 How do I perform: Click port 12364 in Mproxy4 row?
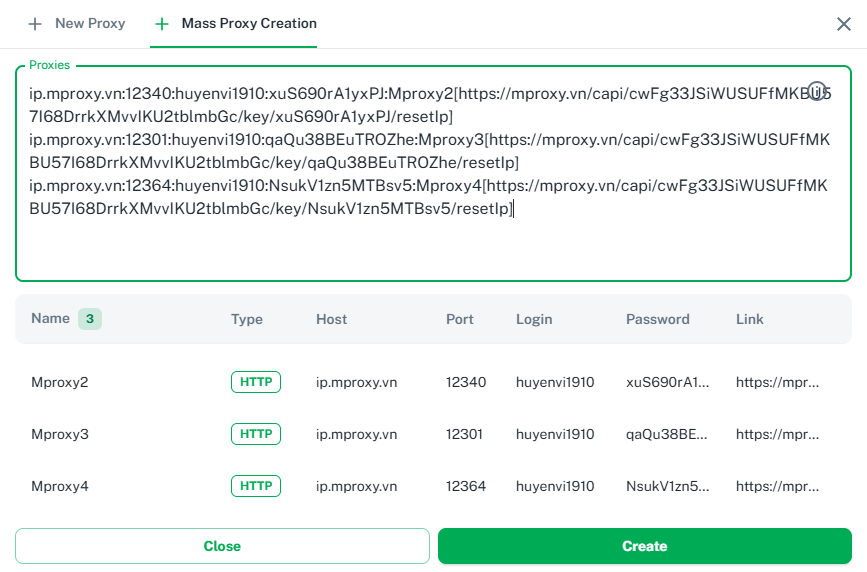(x=466, y=487)
